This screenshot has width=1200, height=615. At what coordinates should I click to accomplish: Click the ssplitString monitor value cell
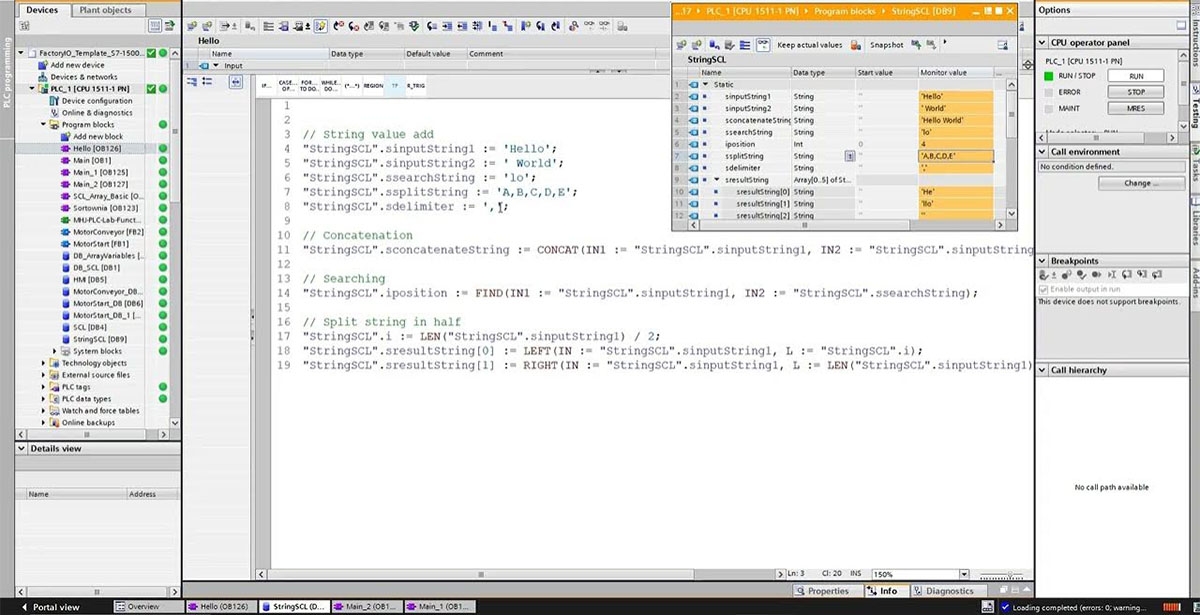click(956, 156)
